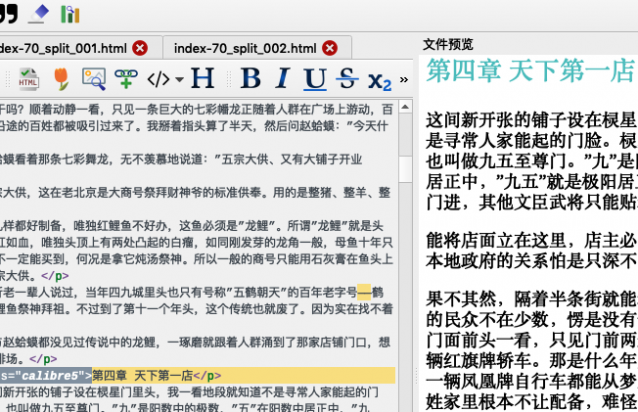Click the 第四章 天下第一店 heading in preview
The image size is (638, 412).
pos(529,70)
